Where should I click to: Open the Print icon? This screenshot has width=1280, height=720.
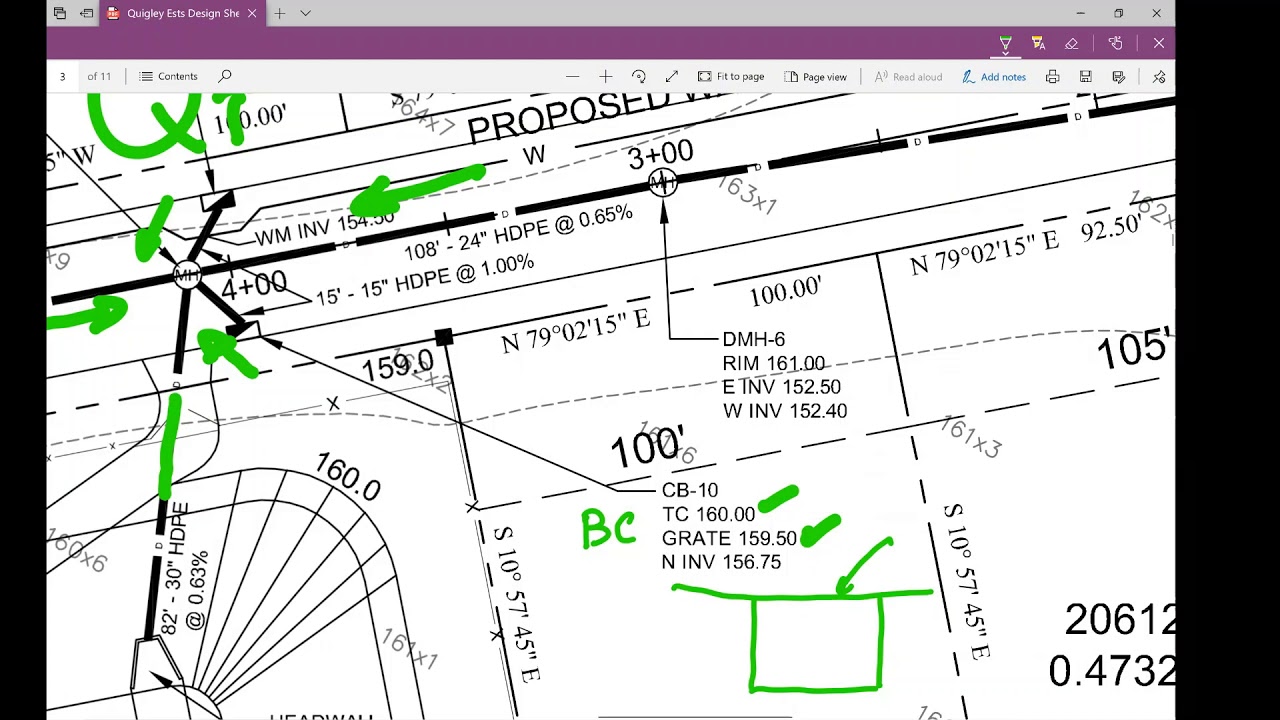click(x=1052, y=76)
